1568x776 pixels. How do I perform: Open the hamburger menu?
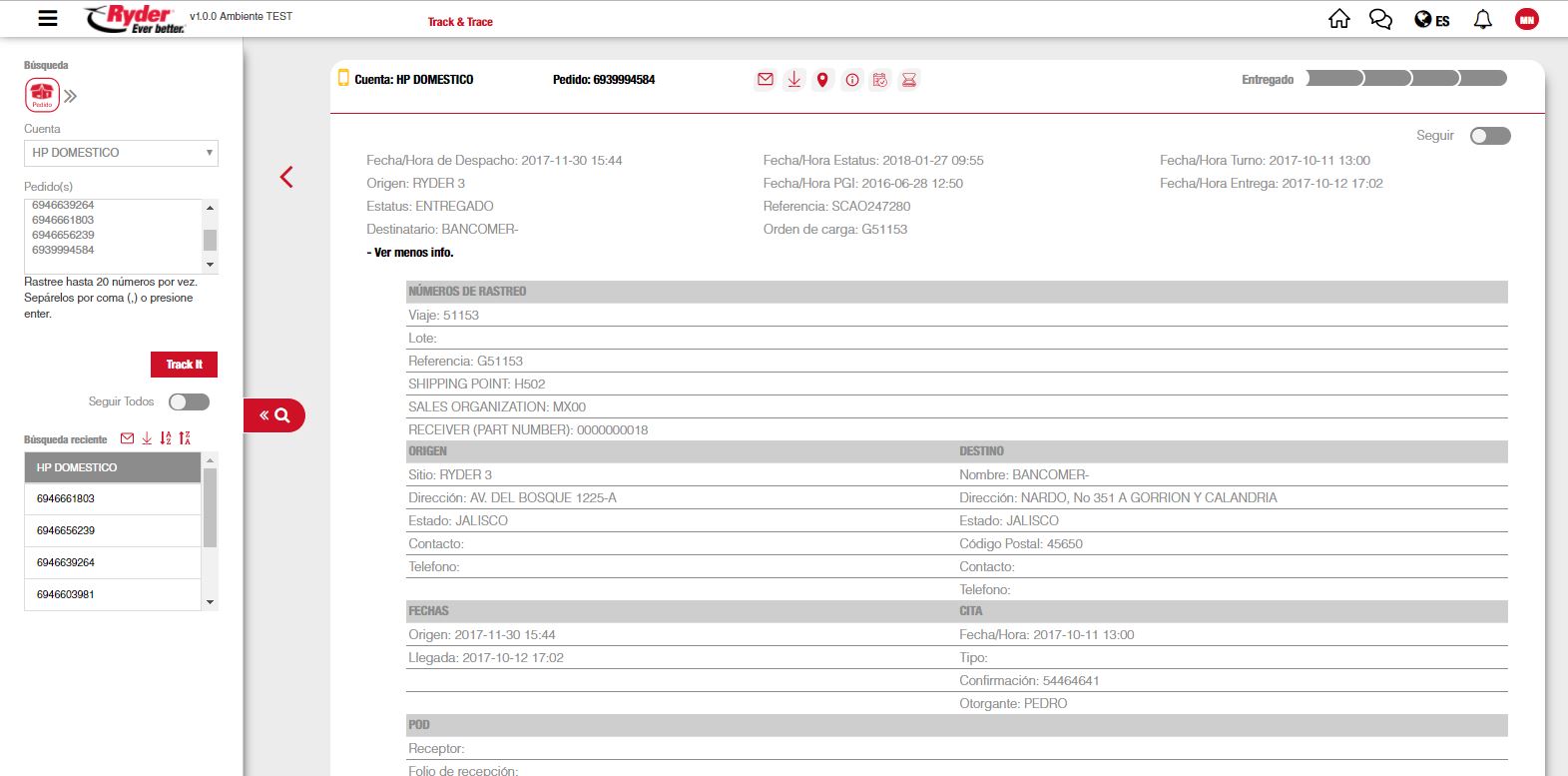click(x=47, y=18)
